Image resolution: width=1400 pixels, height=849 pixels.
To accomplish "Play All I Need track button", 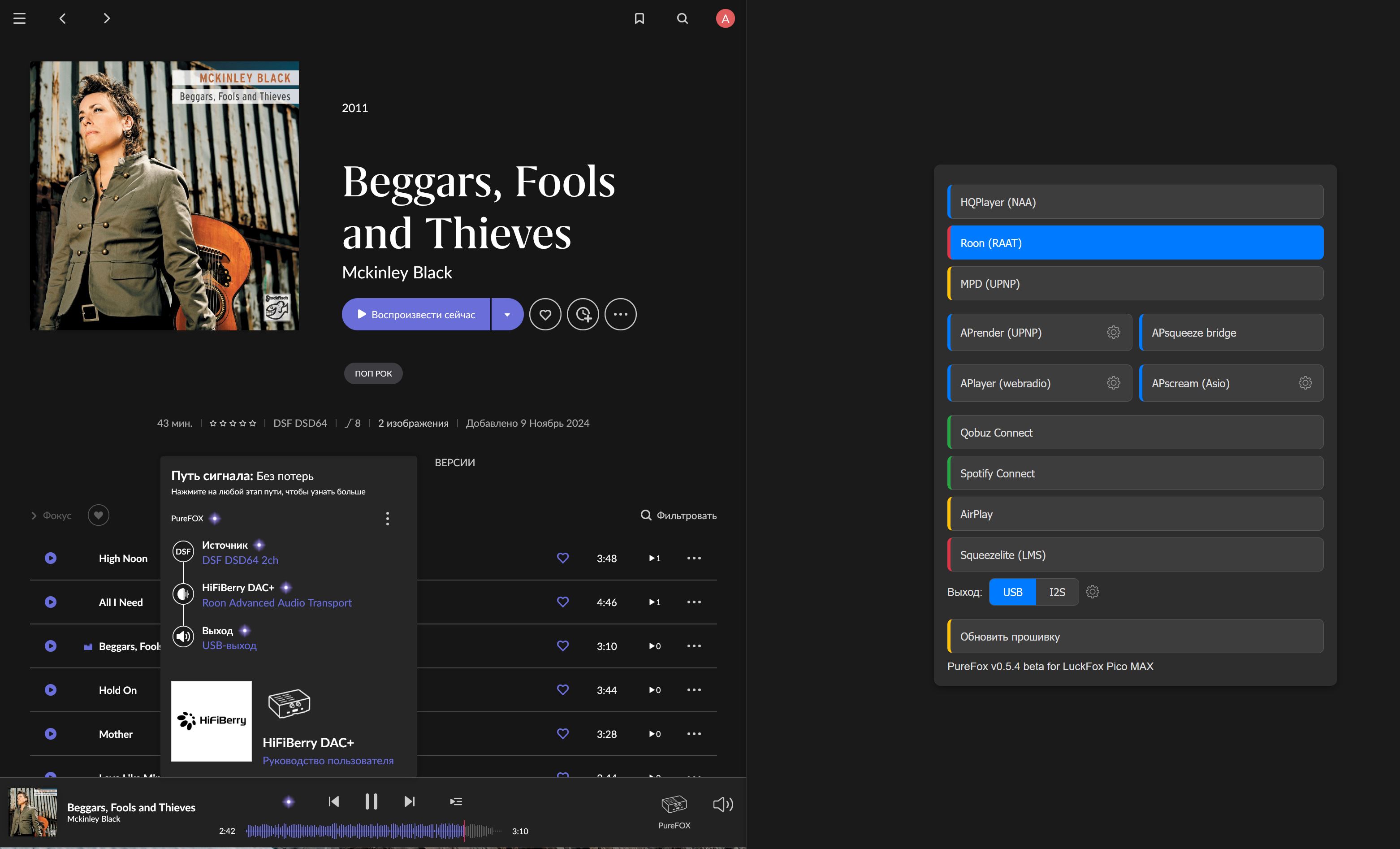I will coord(51,602).
